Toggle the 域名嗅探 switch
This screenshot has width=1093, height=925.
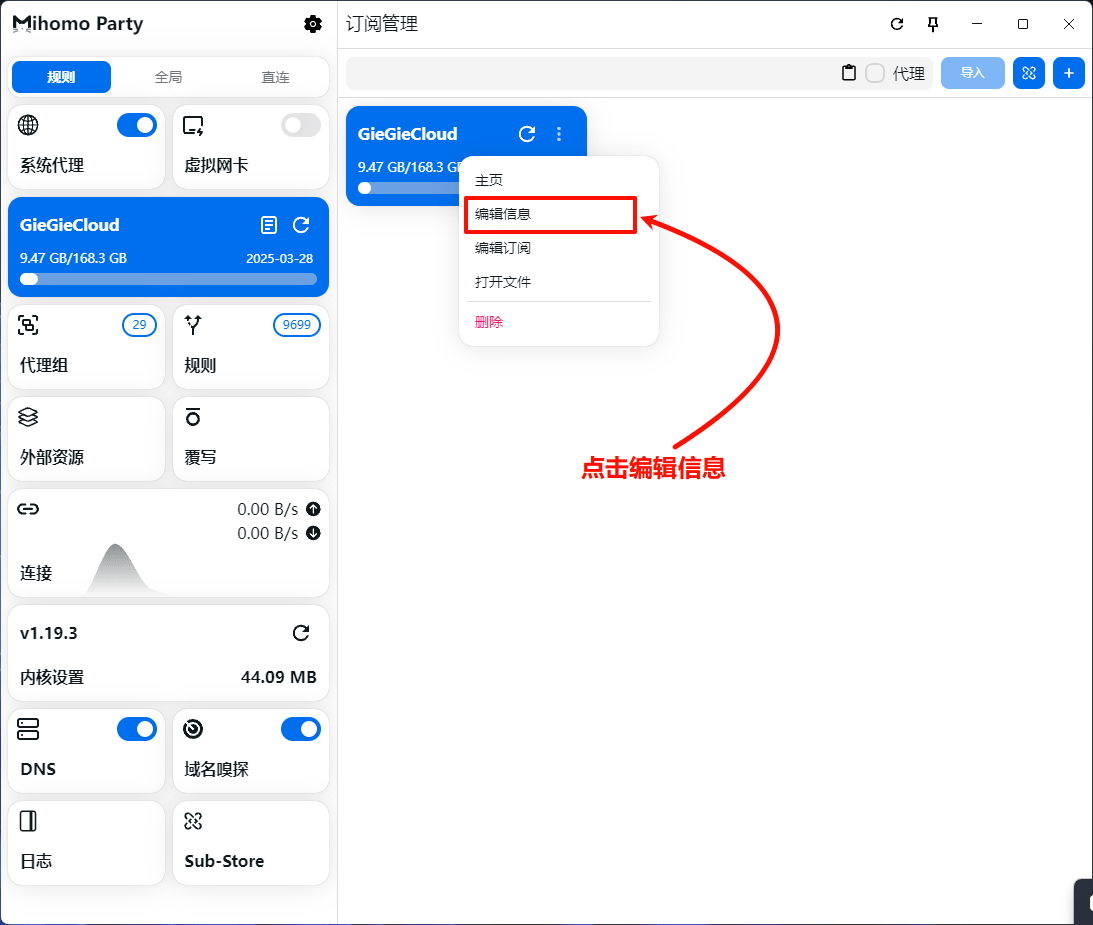tap(301, 729)
